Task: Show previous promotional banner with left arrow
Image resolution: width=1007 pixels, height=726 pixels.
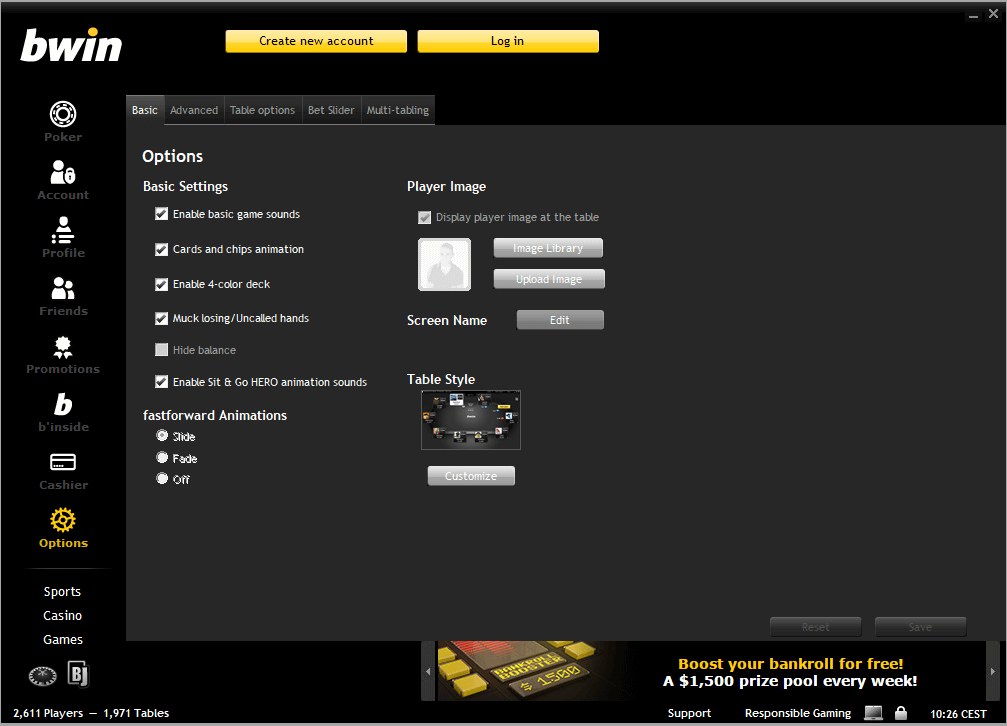Action: pos(428,671)
